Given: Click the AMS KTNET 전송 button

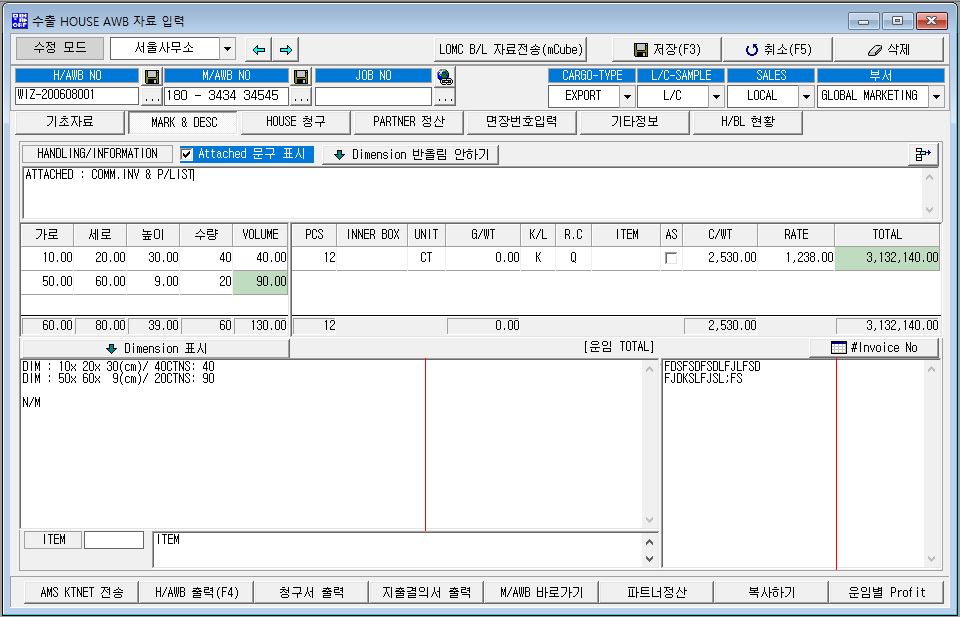Looking at the screenshot, I should pos(81,593).
